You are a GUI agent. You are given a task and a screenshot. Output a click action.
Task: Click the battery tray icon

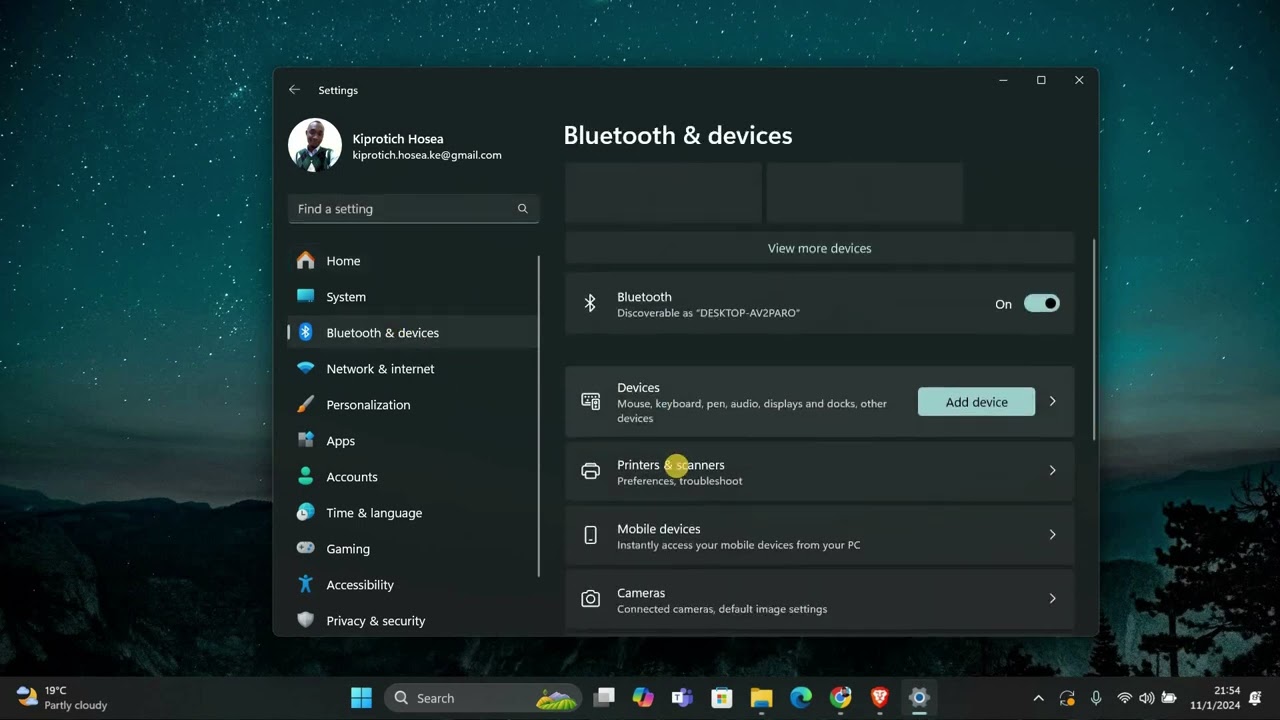pyautogui.click(x=1168, y=698)
